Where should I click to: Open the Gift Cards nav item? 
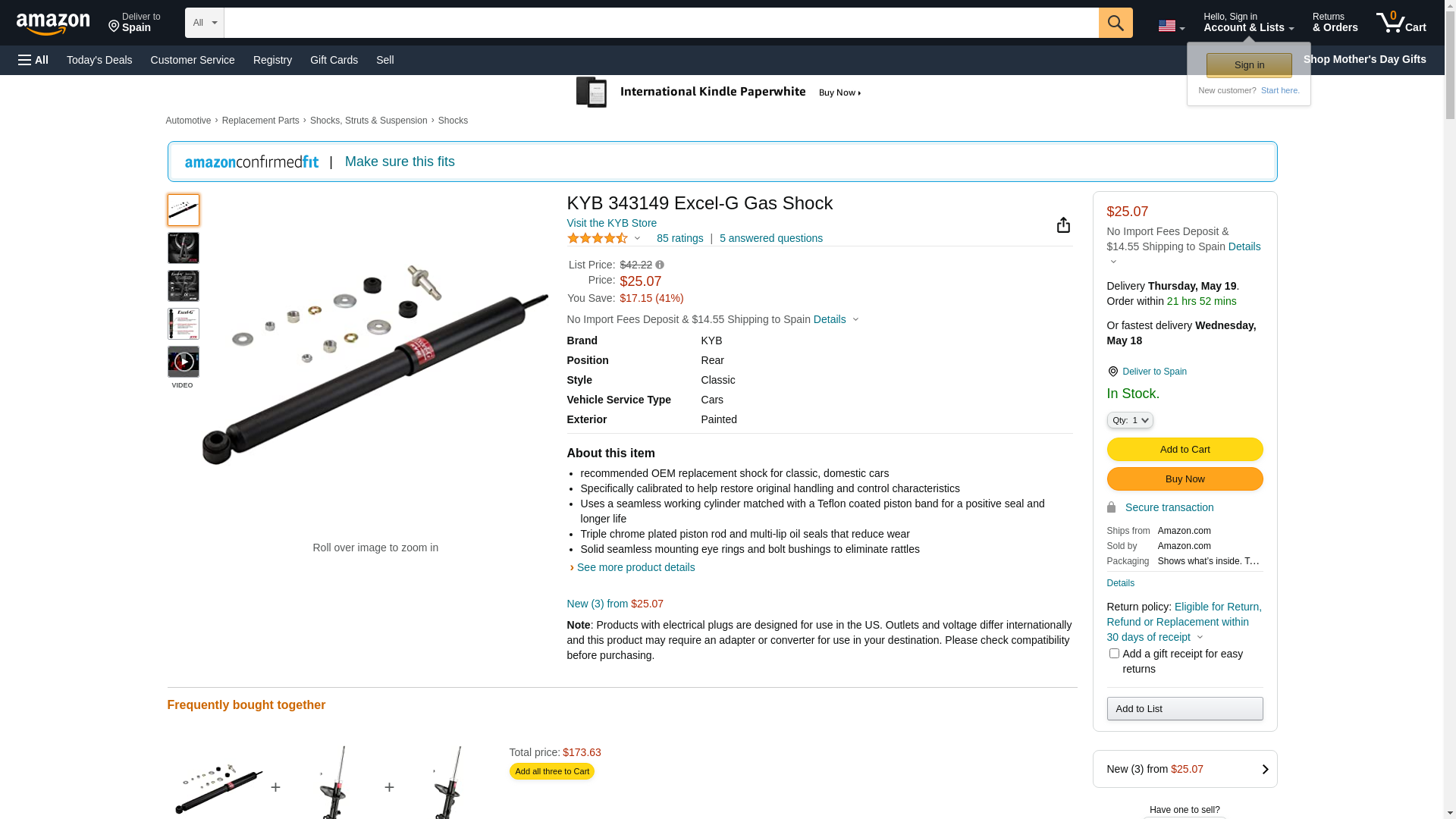coord(334,60)
